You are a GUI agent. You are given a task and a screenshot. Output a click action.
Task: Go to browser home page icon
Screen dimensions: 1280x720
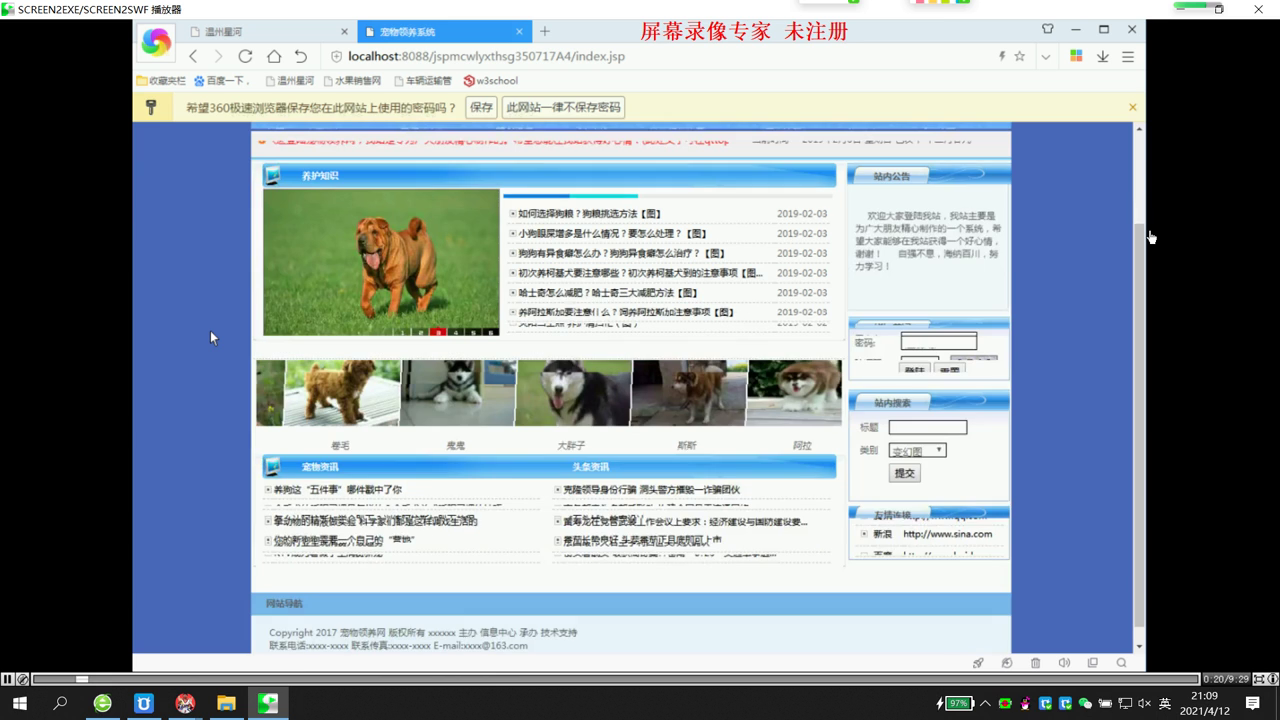click(273, 57)
